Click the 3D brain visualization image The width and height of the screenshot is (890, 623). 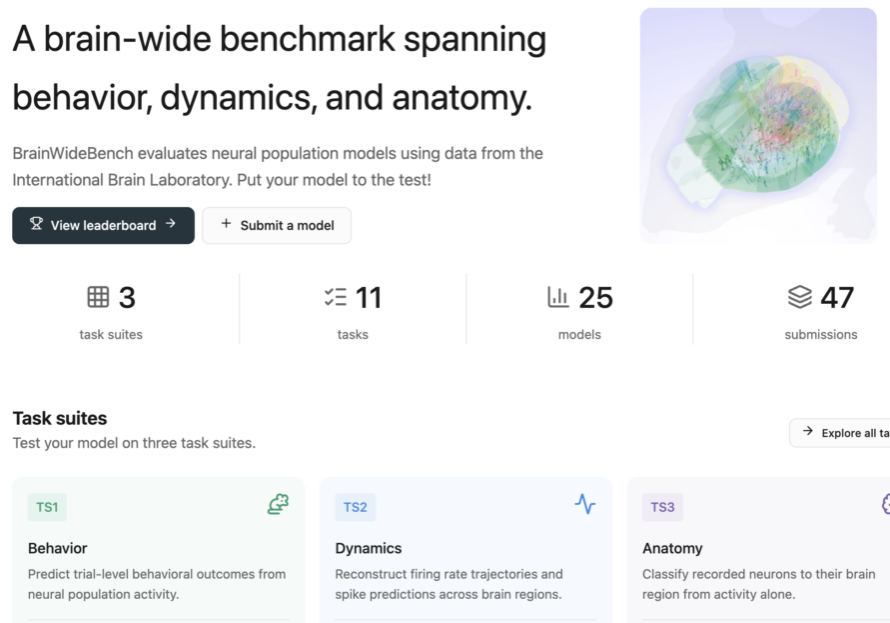click(x=758, y=126)
